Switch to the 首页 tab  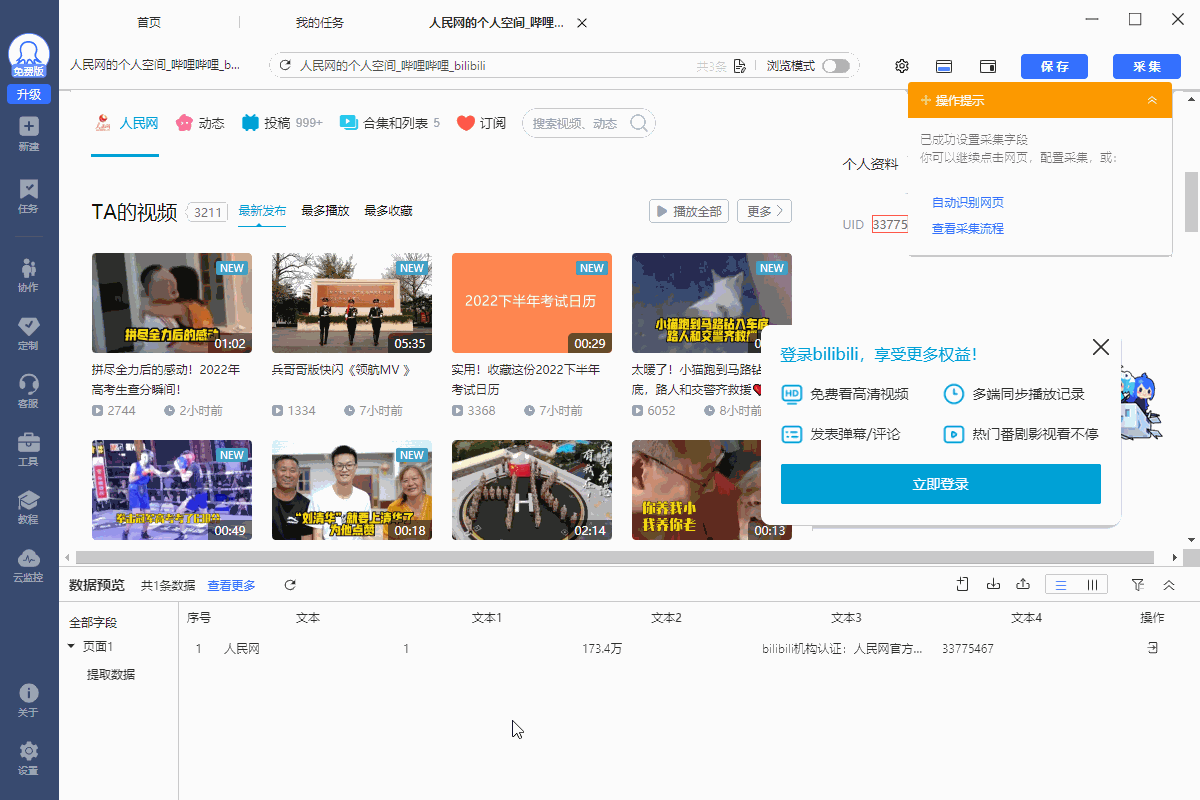(x=149, y=22)
